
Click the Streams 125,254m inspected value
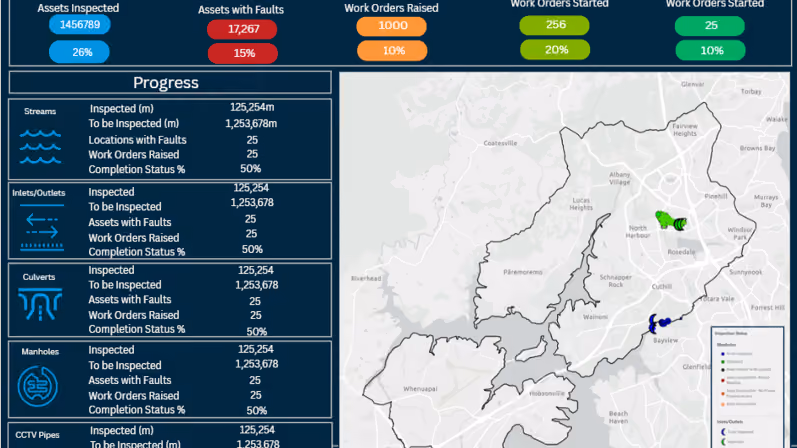click(x=252, y=107)
